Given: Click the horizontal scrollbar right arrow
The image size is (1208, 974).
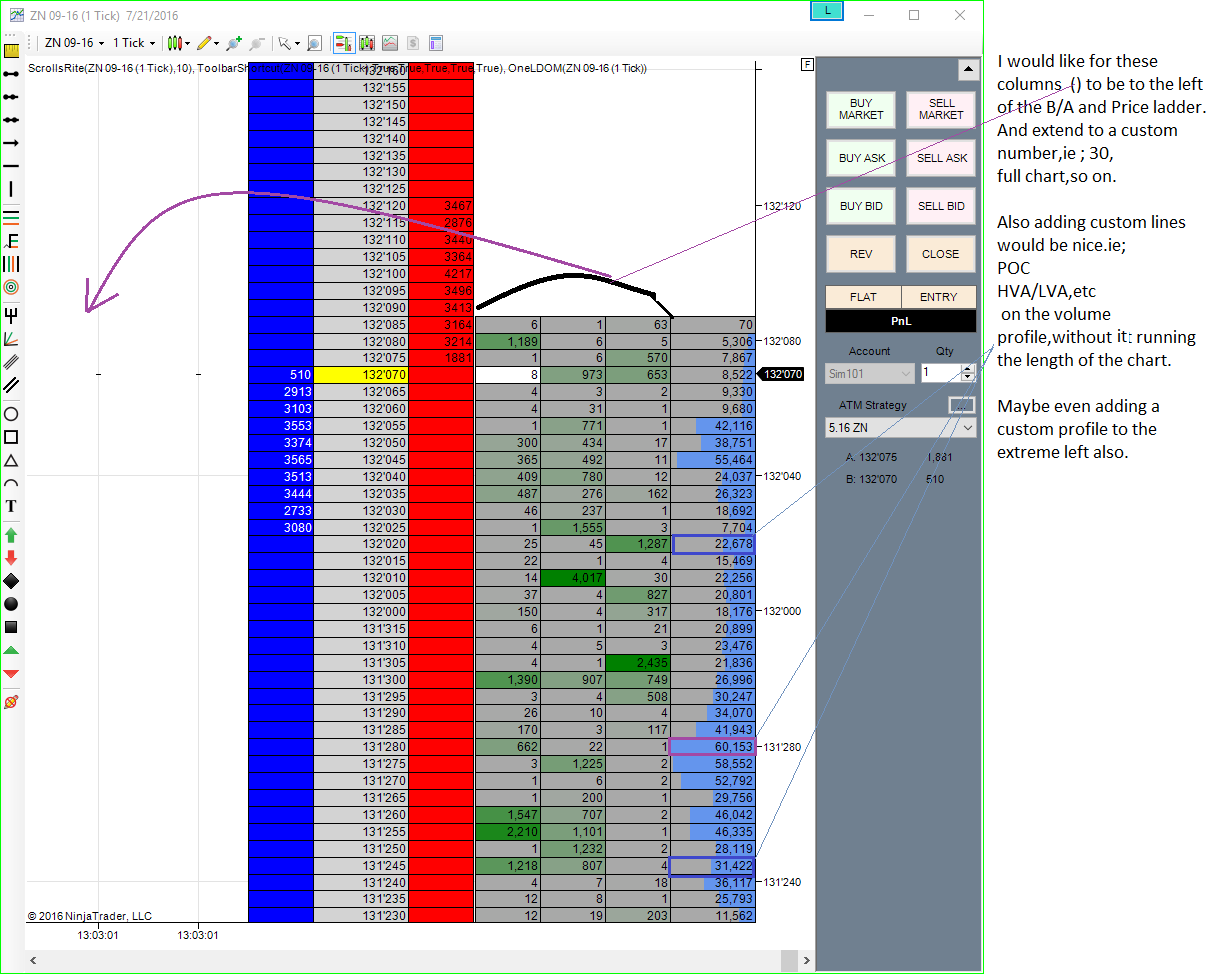Looking at the screenshot, I should 806,960.
